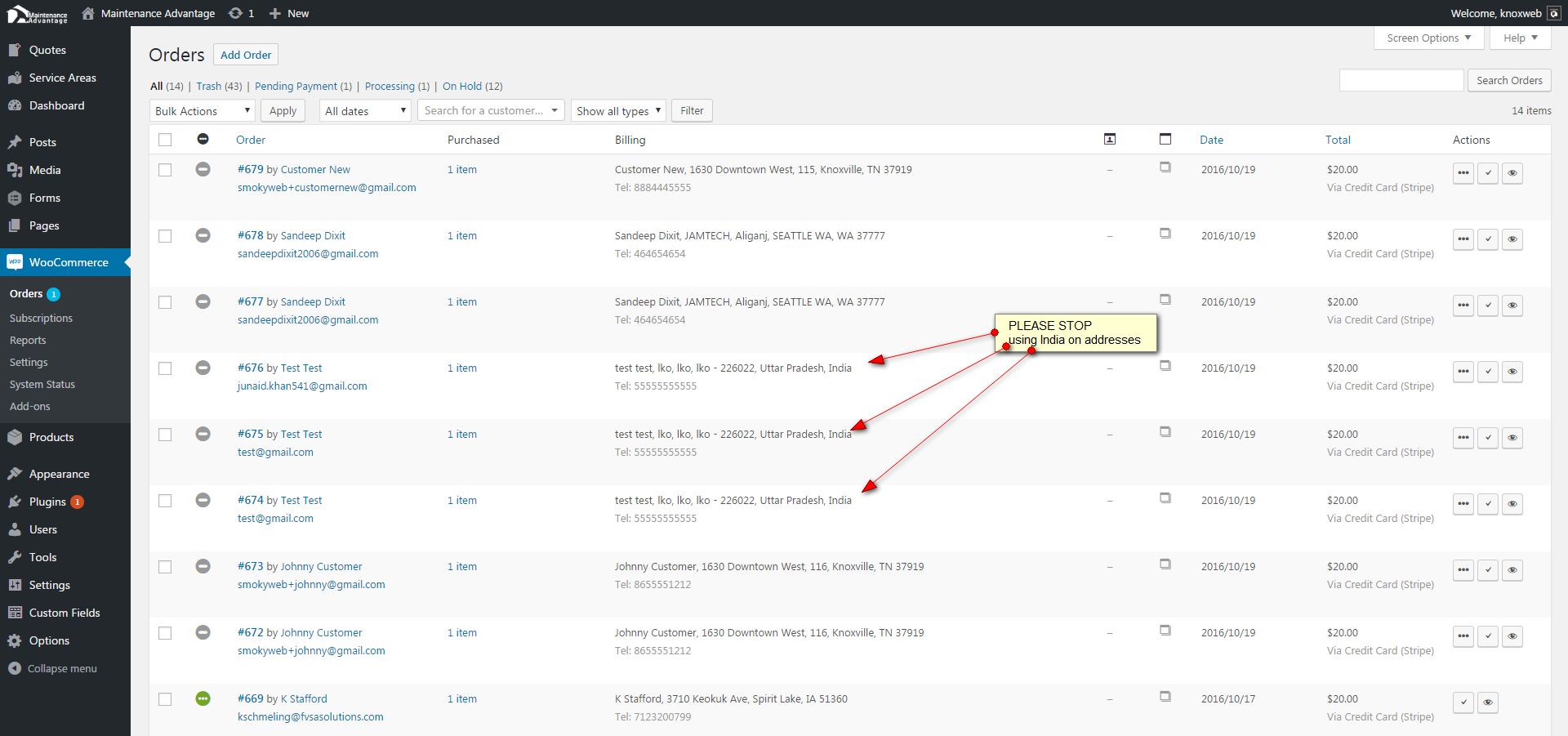Tick the checkbox for order #679

165,170
